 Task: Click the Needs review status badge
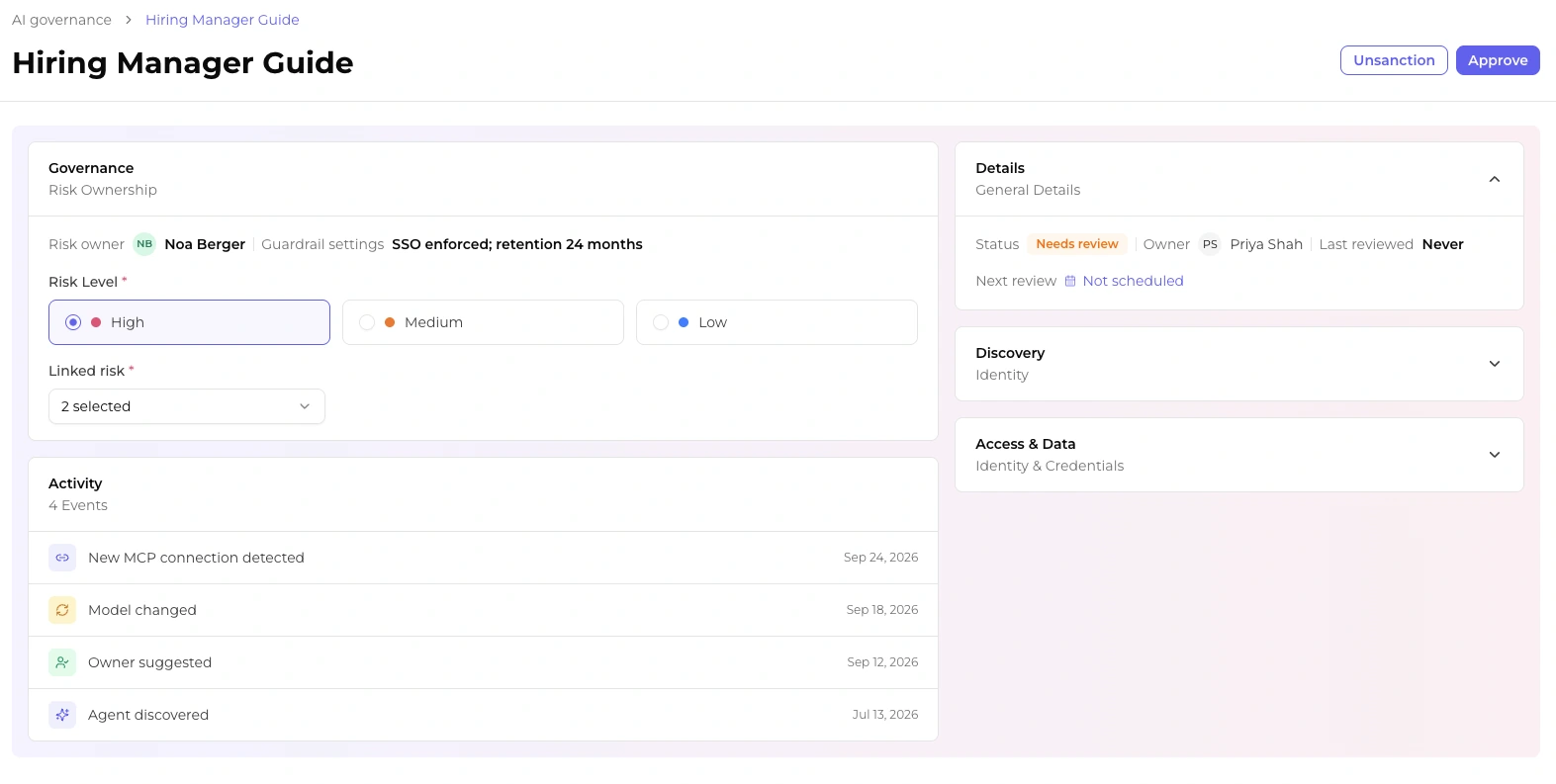click(1077, 244)
